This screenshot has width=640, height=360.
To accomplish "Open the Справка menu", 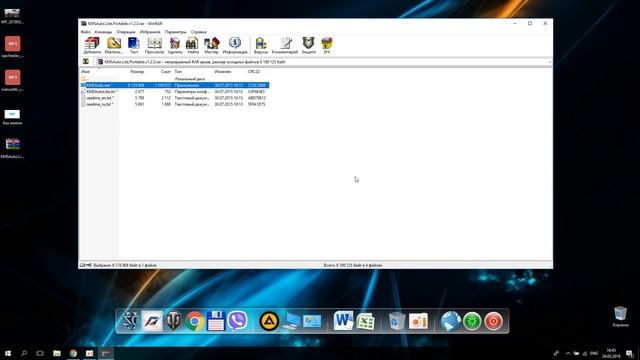I will [199, 32].
